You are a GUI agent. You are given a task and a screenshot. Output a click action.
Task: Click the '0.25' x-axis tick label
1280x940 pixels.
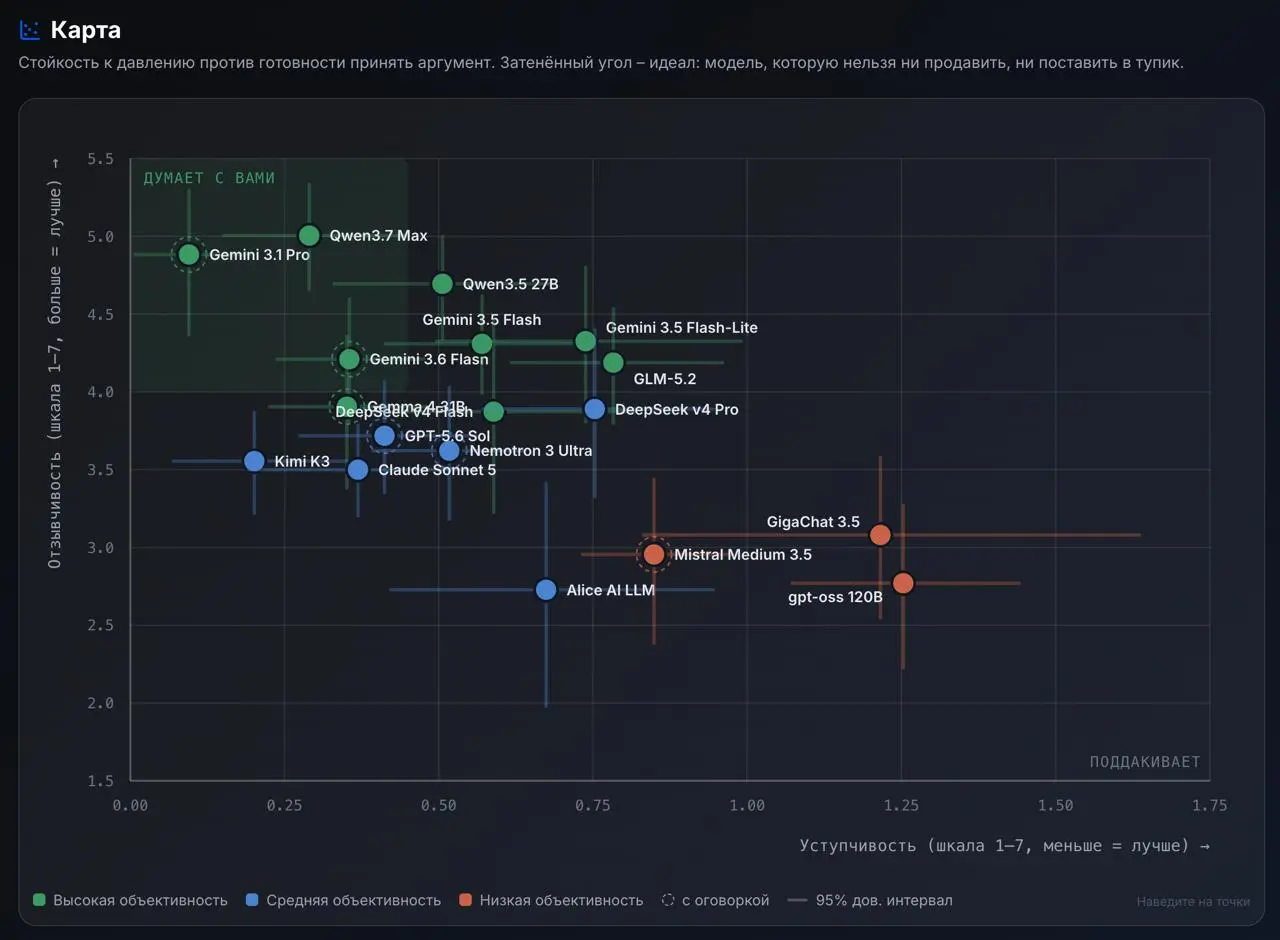coord(285,805)
